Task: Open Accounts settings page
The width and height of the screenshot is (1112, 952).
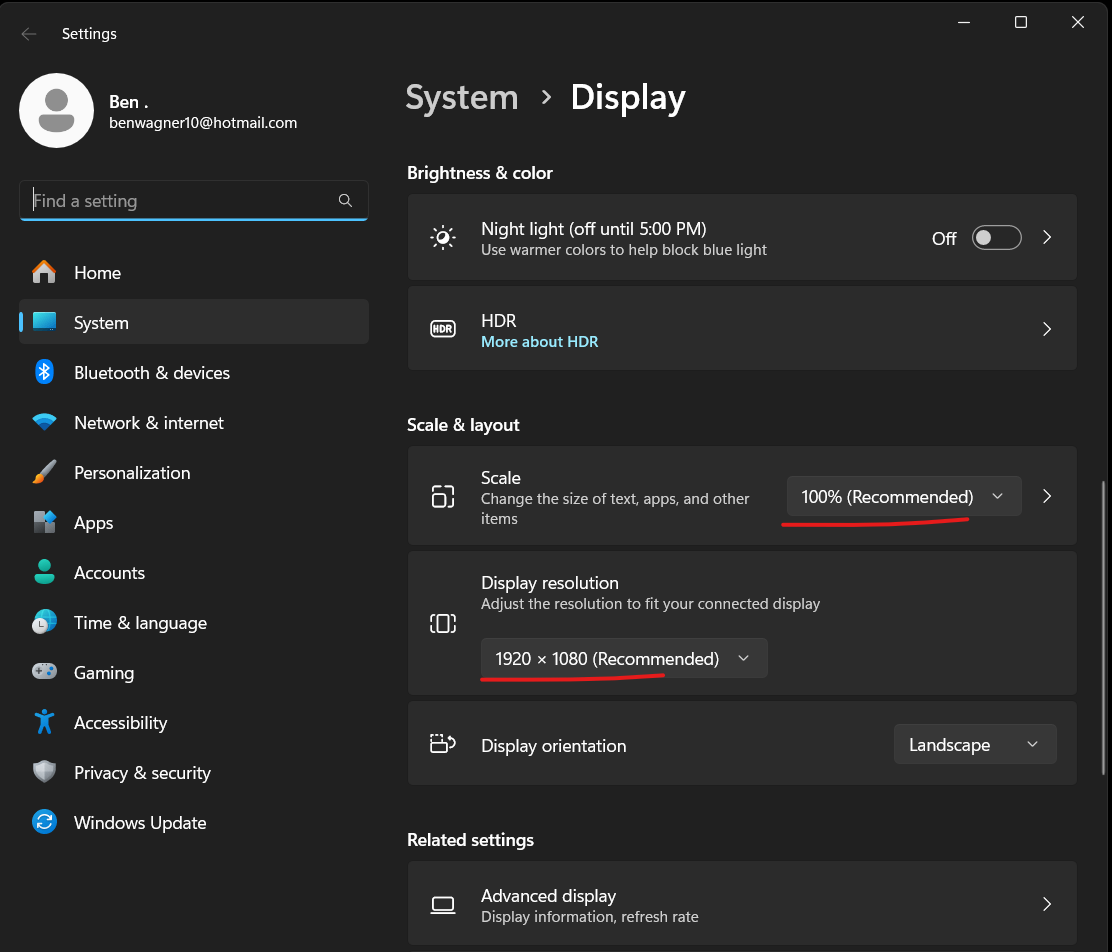Action: 194,572
